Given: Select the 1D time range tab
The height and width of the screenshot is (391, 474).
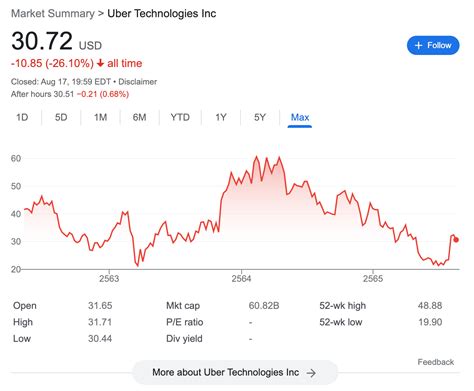Looking at the screenshot, I should coord(22,117).
